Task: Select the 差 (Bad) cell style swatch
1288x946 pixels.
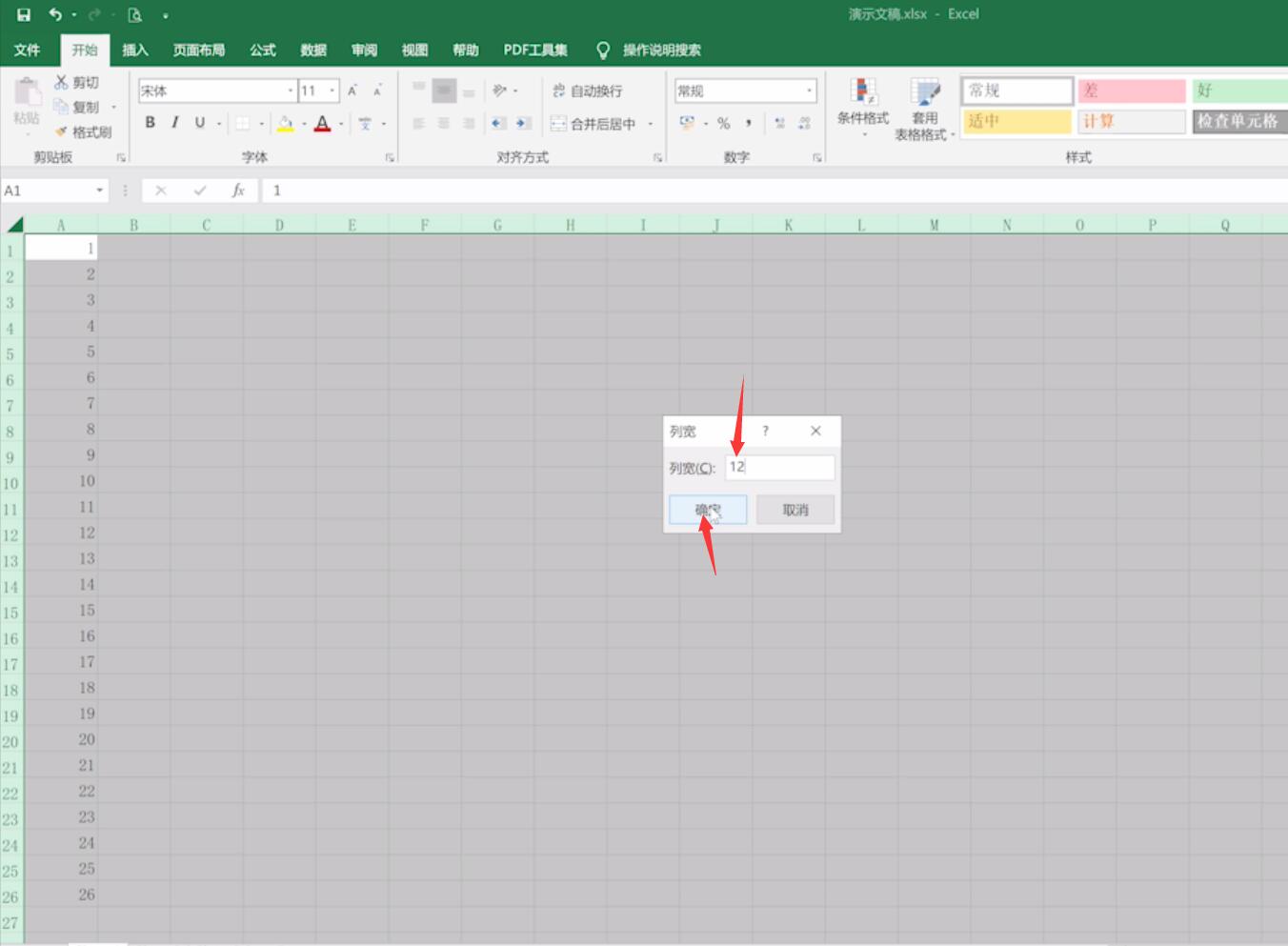Action: (x=1132, y=91)
